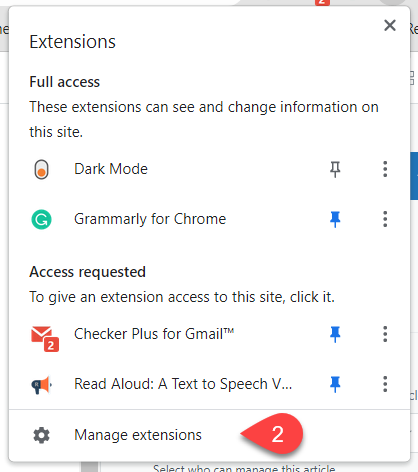
Task: Pin the Dark Mode extension
Action: [335, 169]
